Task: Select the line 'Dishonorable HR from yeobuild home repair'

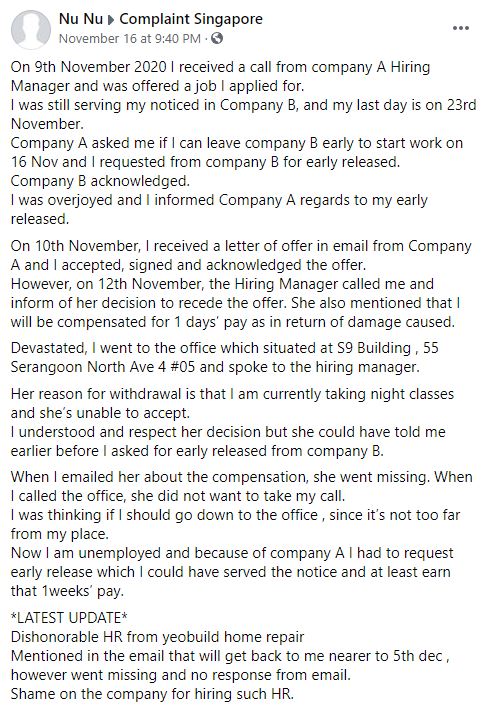Action: 157,637
